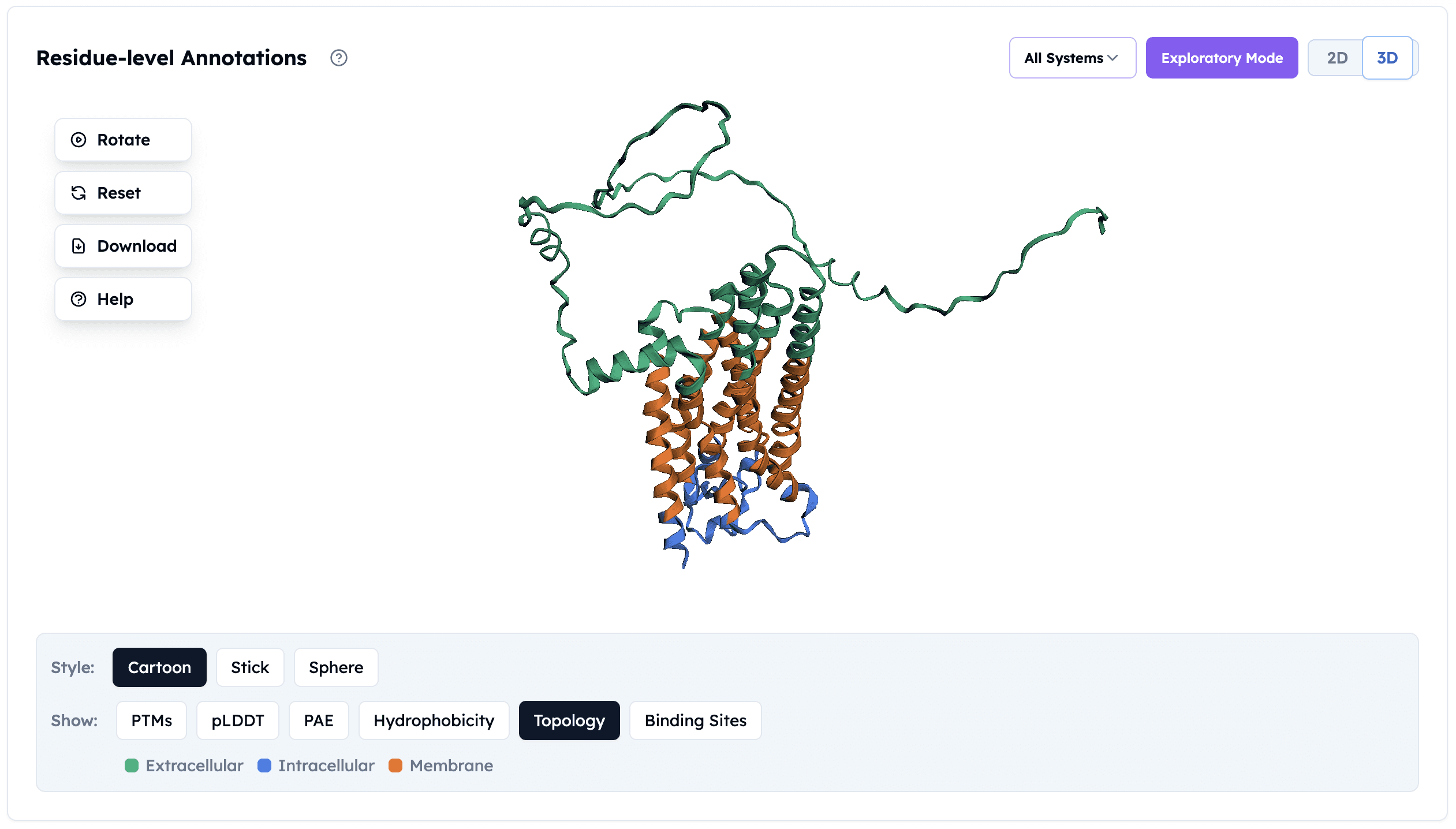Select the 3D view tab
Viewport: 1456px width, 829px height.
pyautogui.click(x=1387, y=58)
